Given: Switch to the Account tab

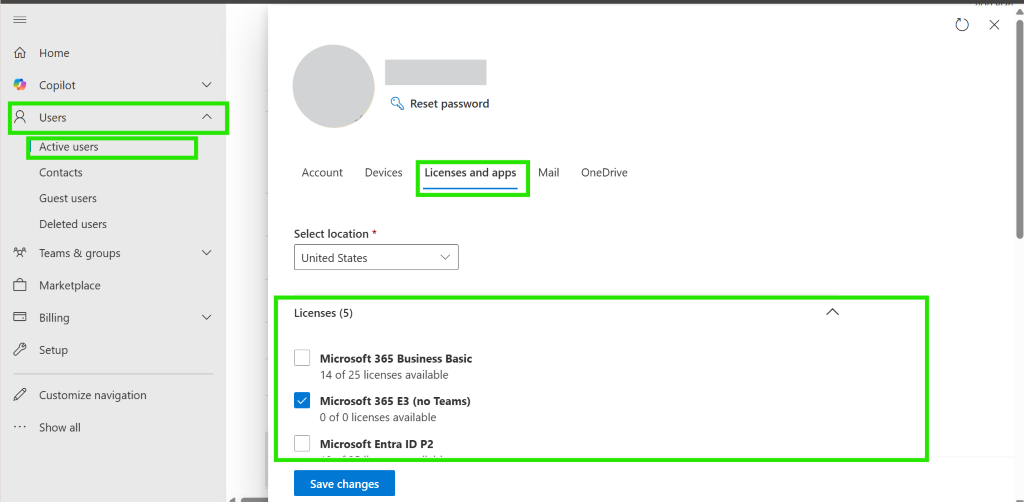Looking at the screenshot, I should 322,173.
